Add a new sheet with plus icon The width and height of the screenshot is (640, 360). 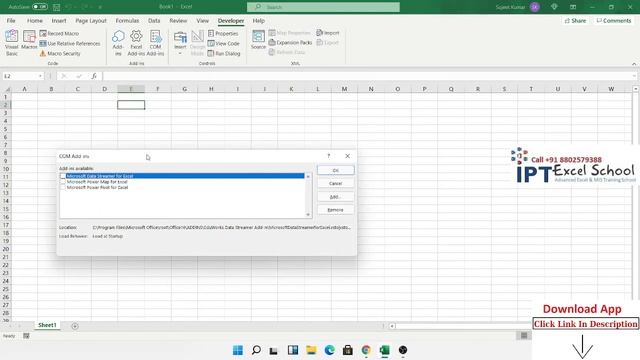75,326
